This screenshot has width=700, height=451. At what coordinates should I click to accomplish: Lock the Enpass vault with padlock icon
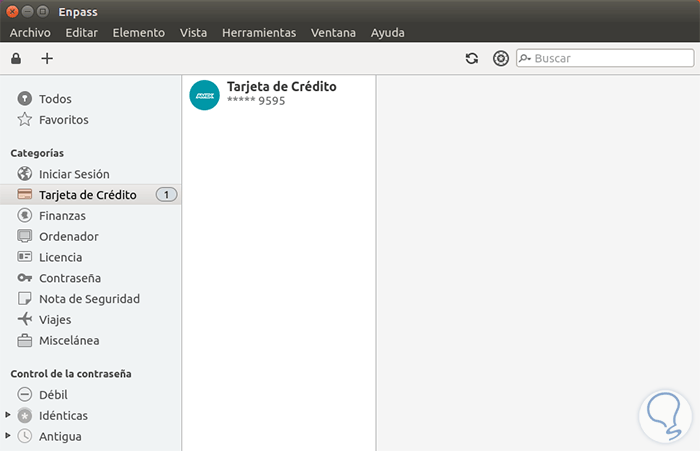pos(16,58)
